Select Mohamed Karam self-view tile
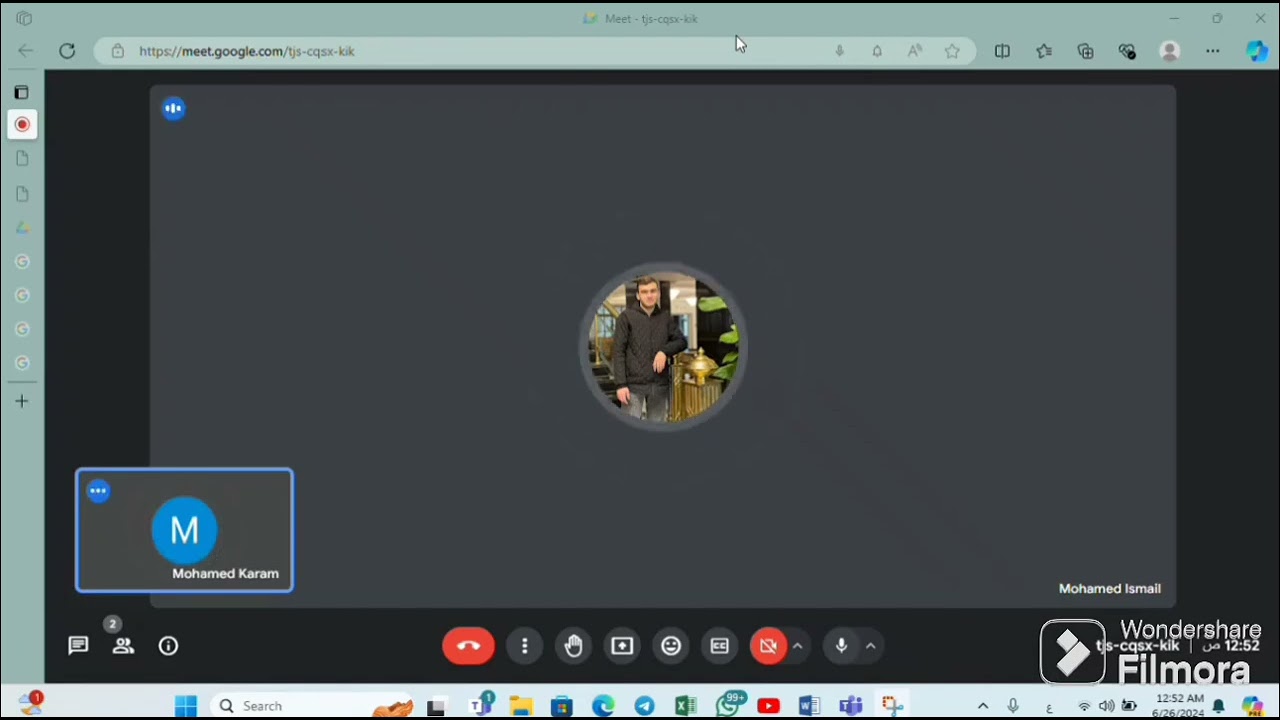 pyautogui.click(x=185, y=530)
